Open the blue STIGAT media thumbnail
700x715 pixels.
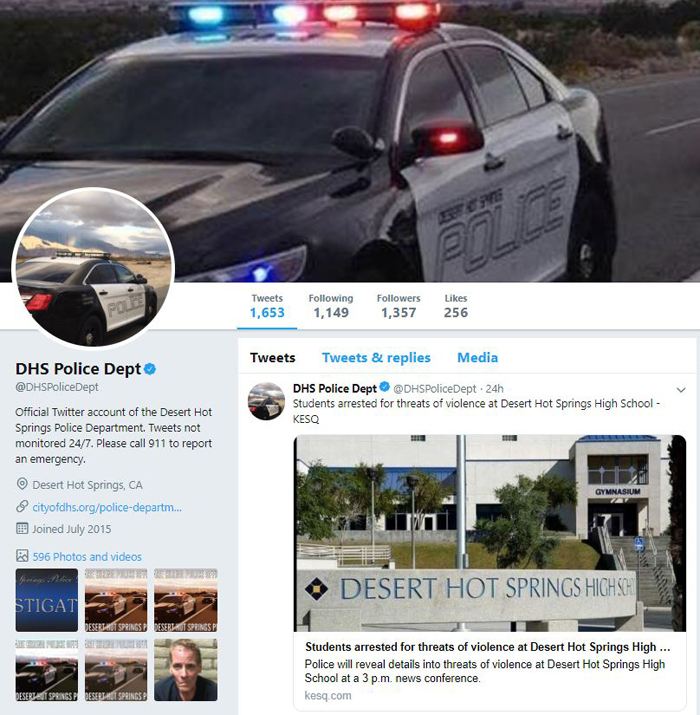47,600
